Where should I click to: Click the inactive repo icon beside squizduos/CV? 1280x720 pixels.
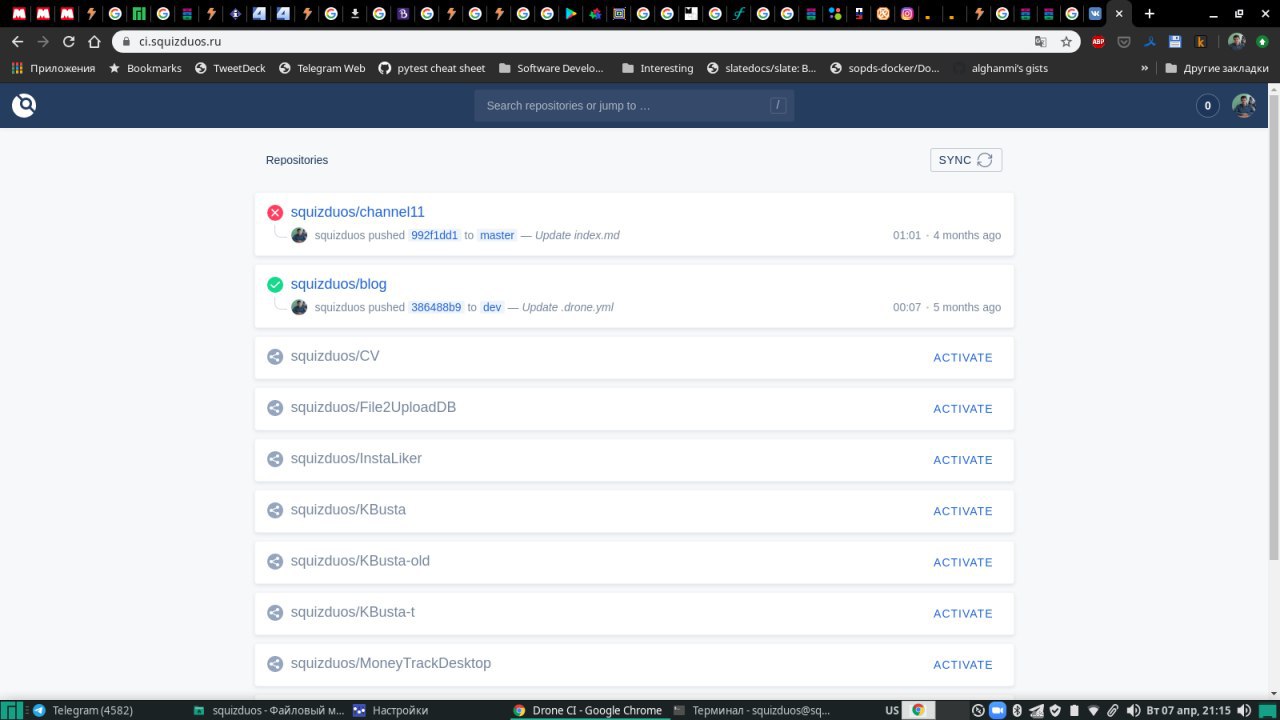[x=275, y=357]
